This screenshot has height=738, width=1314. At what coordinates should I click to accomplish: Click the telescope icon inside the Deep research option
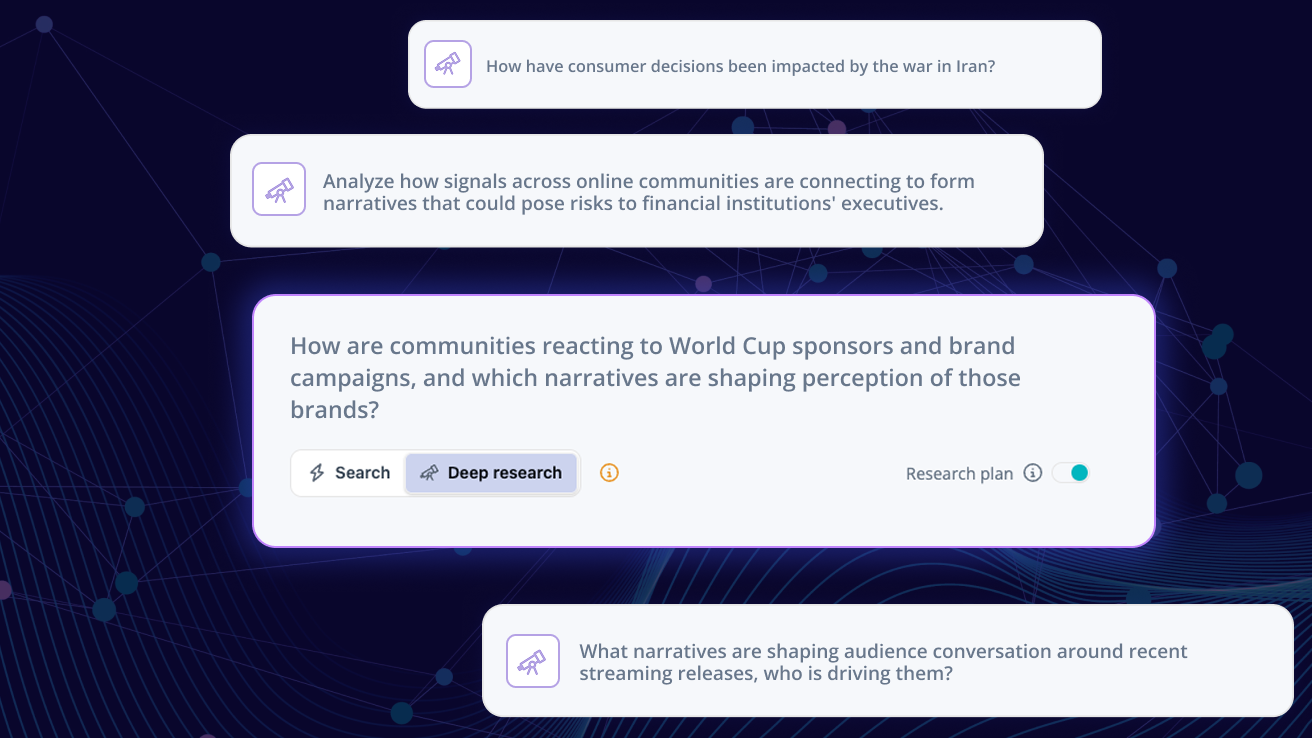[x=430, y=472]
